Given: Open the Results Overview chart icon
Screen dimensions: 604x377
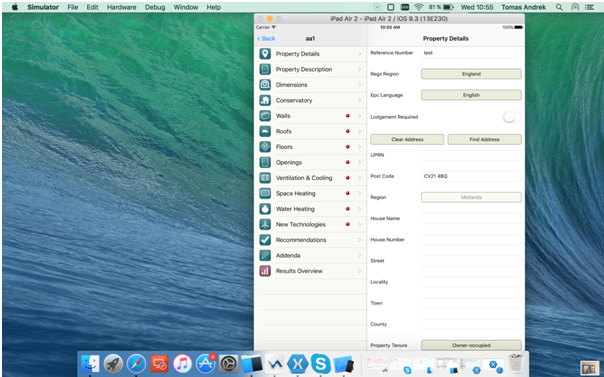Looking at the screenshot, I should coord(265,271).
